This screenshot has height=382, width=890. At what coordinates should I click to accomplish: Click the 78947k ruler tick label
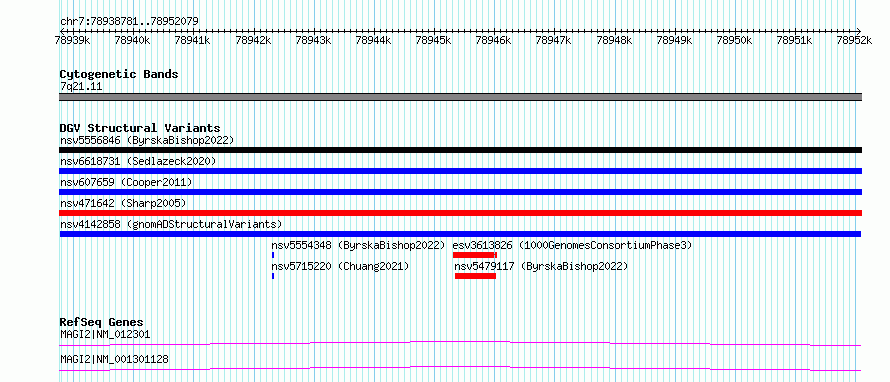554,40
